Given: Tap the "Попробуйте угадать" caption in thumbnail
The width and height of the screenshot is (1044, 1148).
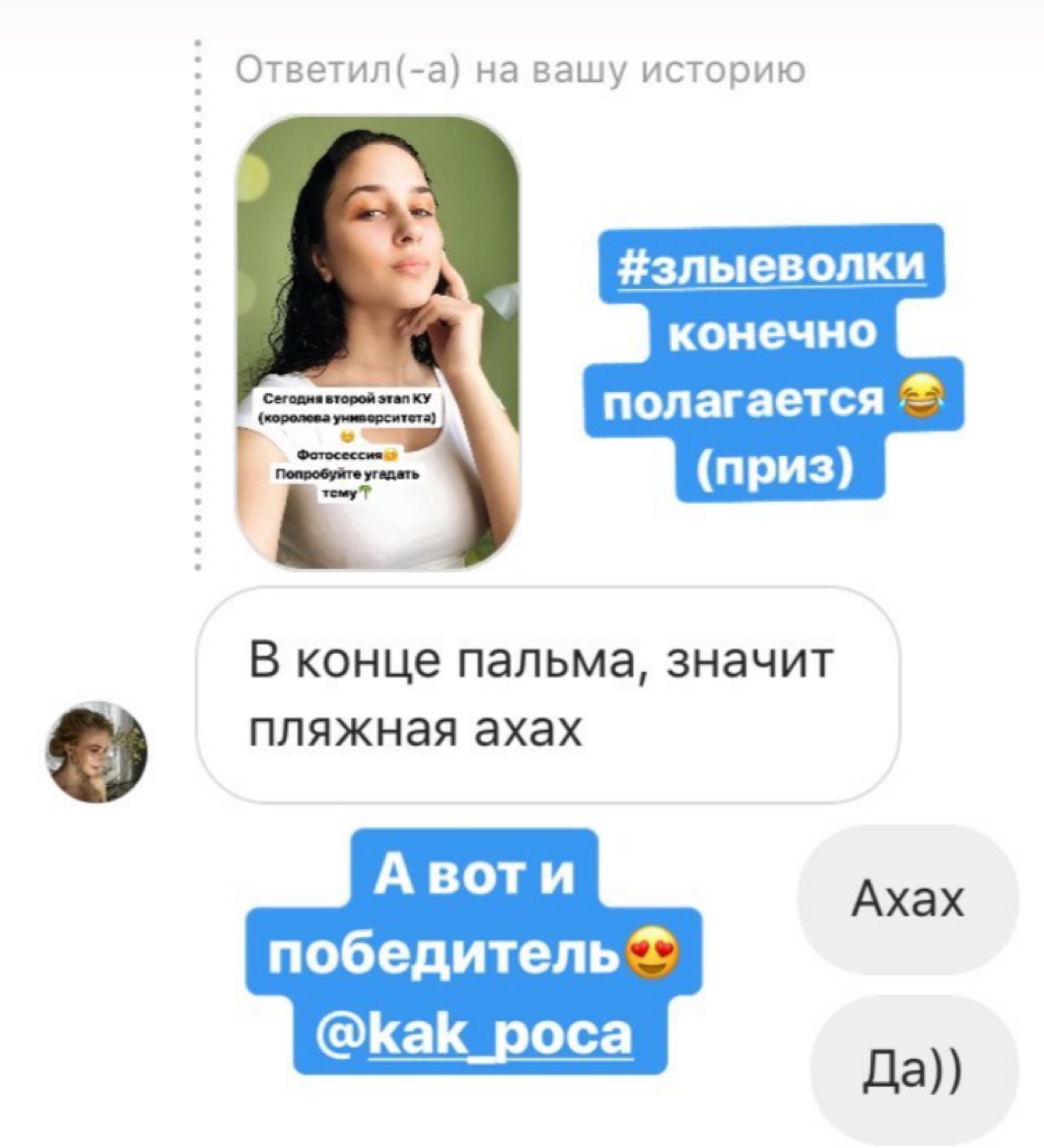Looking at the screenshot, I should 348,475.
